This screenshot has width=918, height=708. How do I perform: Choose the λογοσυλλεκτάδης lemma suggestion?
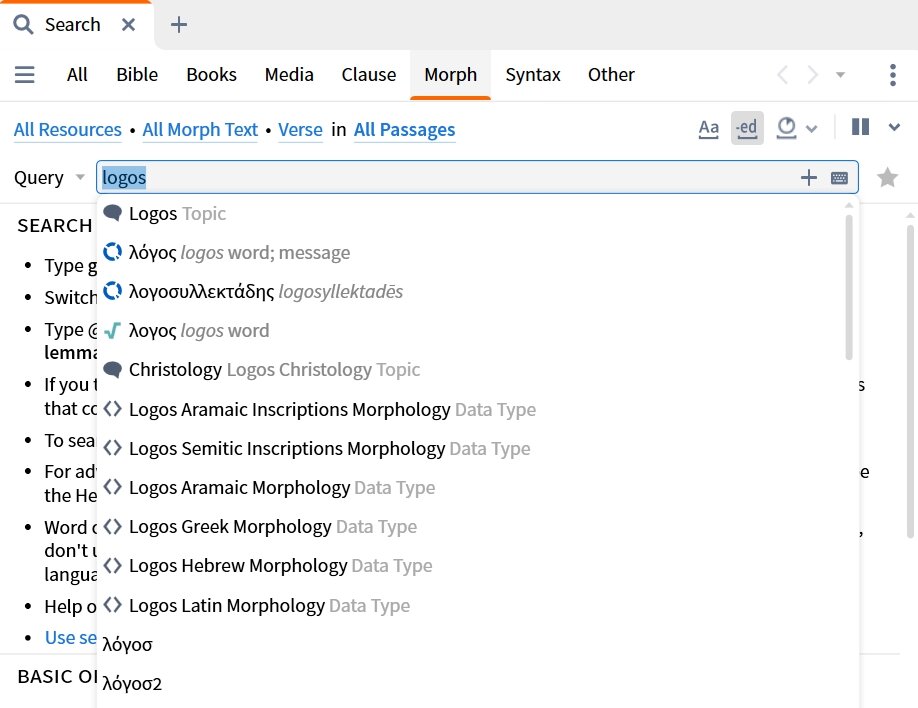(472, 292)
